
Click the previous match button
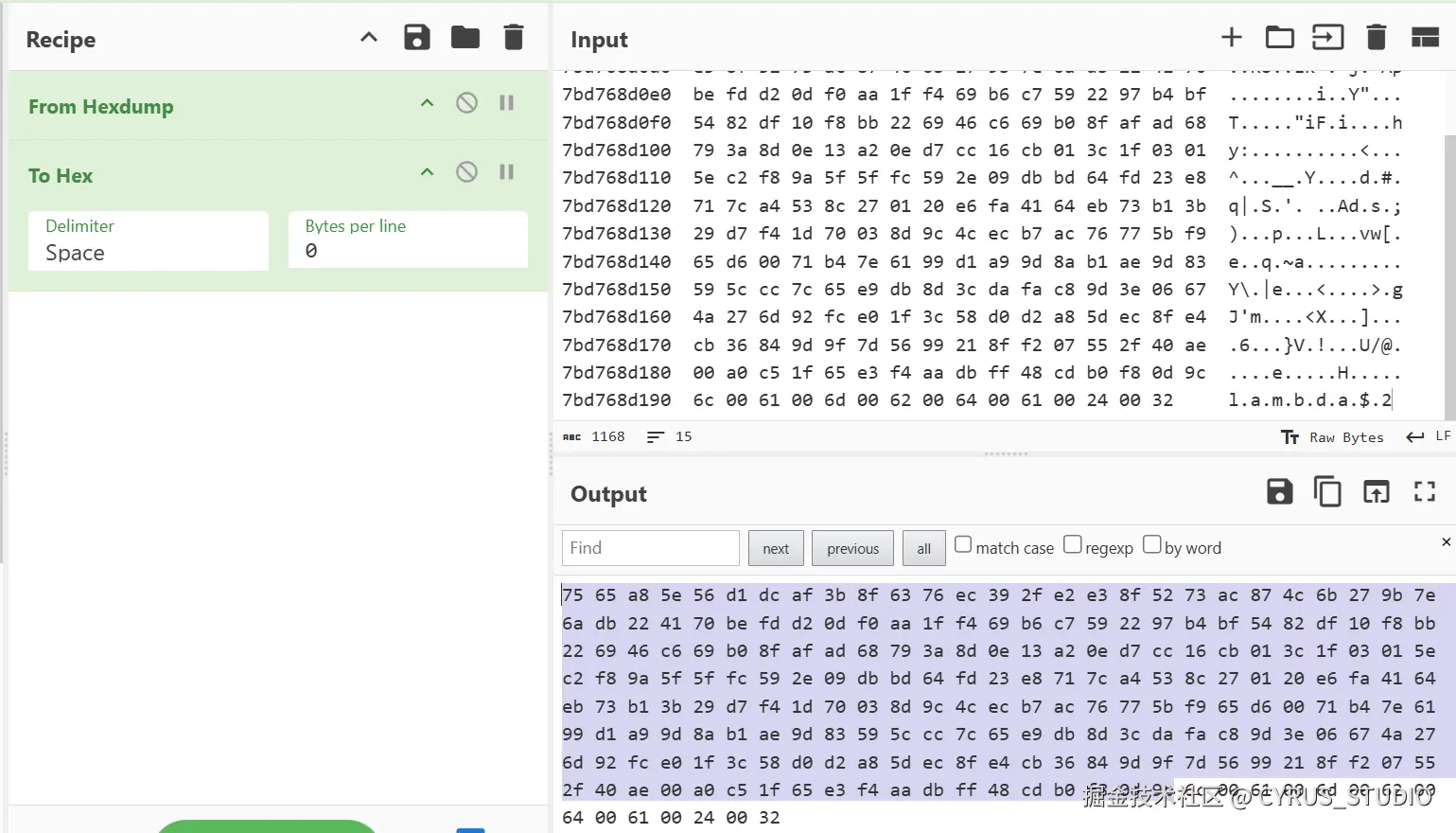(x=852, y=548)
